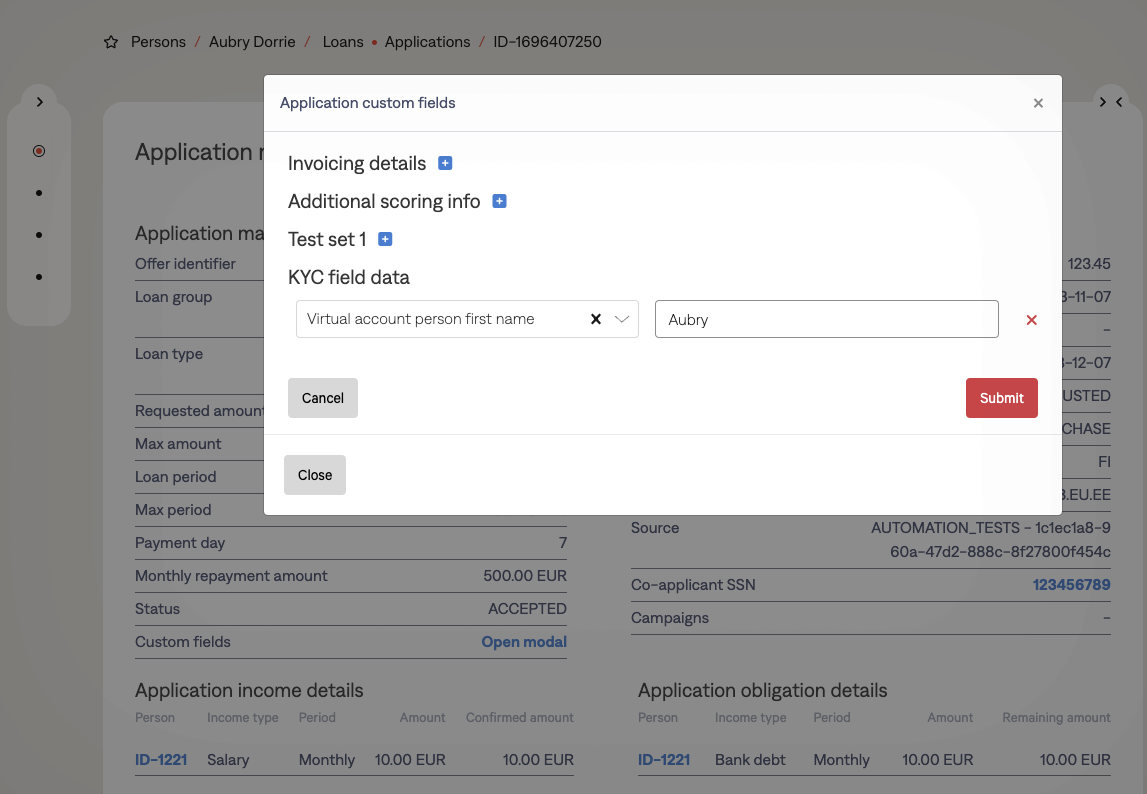The image size is (1147, 794).
Task: Add Test set 1 field with plus icon
Action: coord(385,239)
